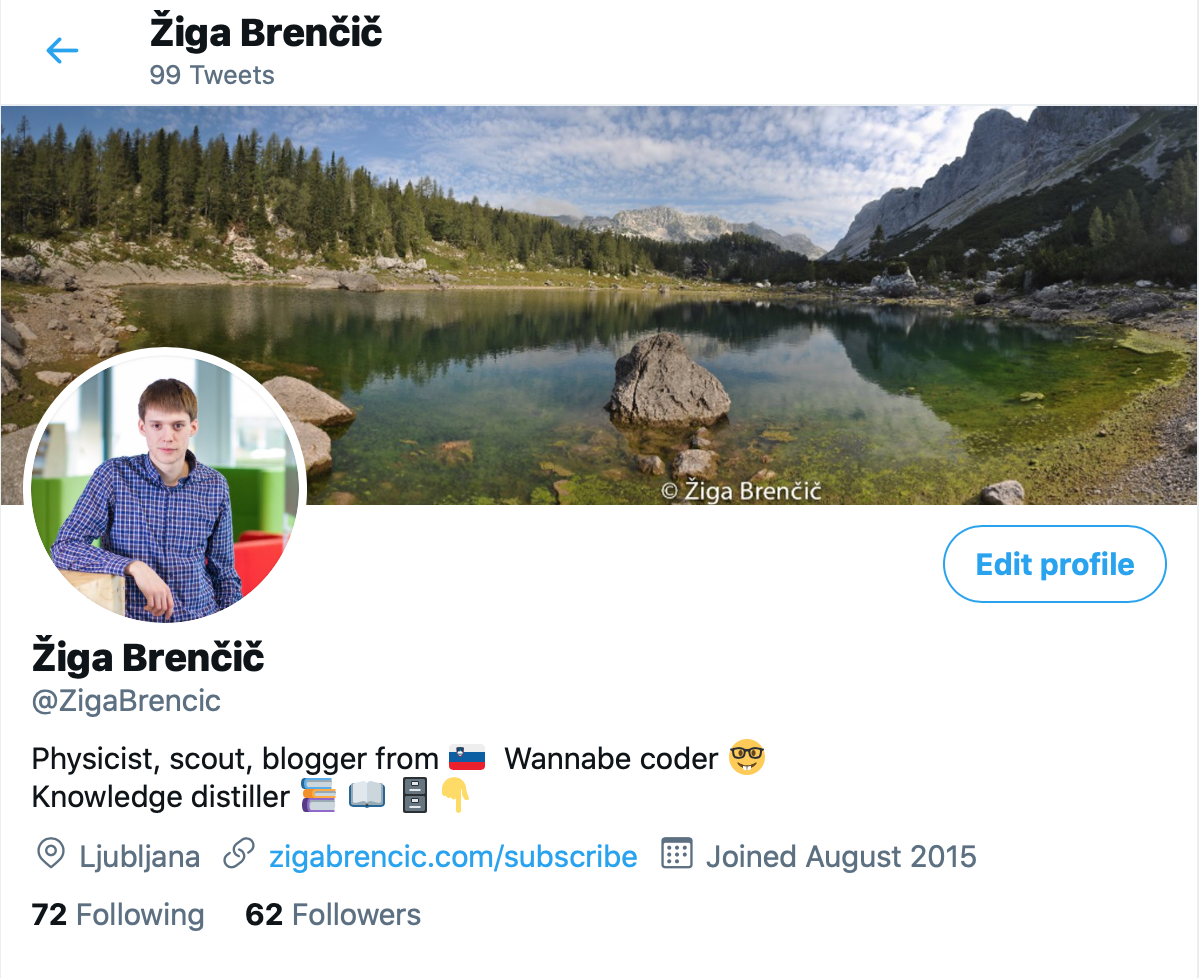1200x978 pixels.
Task: Click the back arrow icon
Action: point(62,50)
